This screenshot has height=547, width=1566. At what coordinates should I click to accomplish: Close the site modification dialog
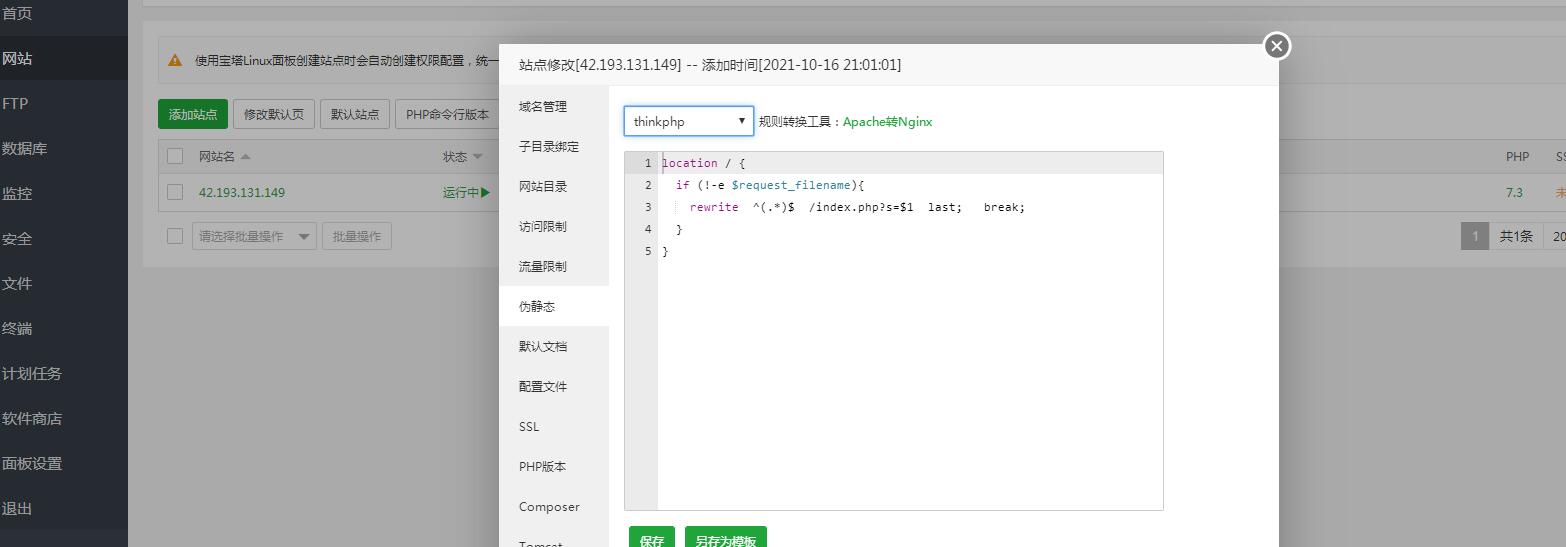click(1276, 46)
